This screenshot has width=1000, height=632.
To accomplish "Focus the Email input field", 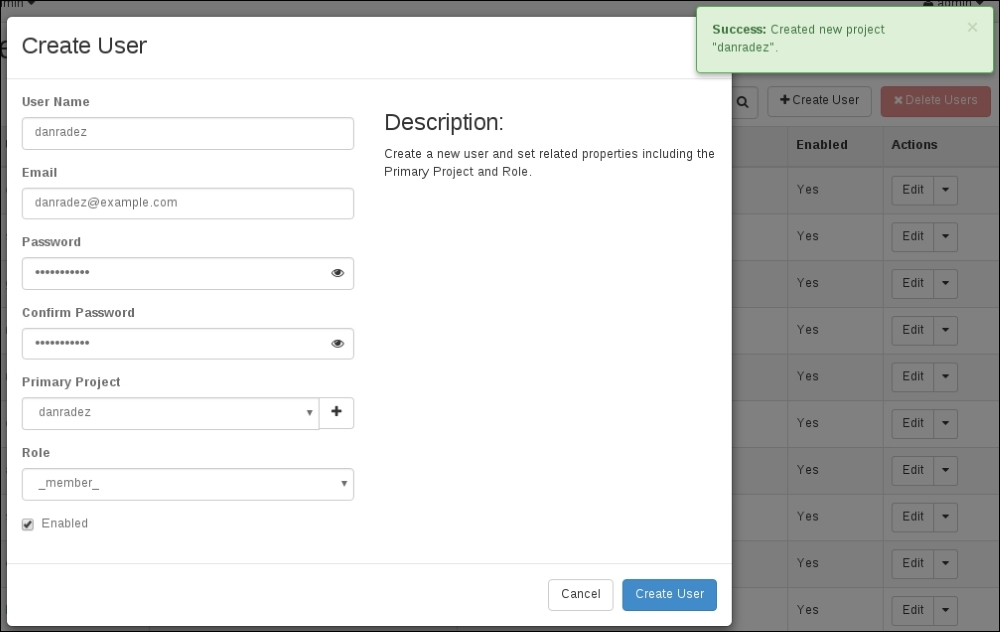I will click(x=188, y=203).
